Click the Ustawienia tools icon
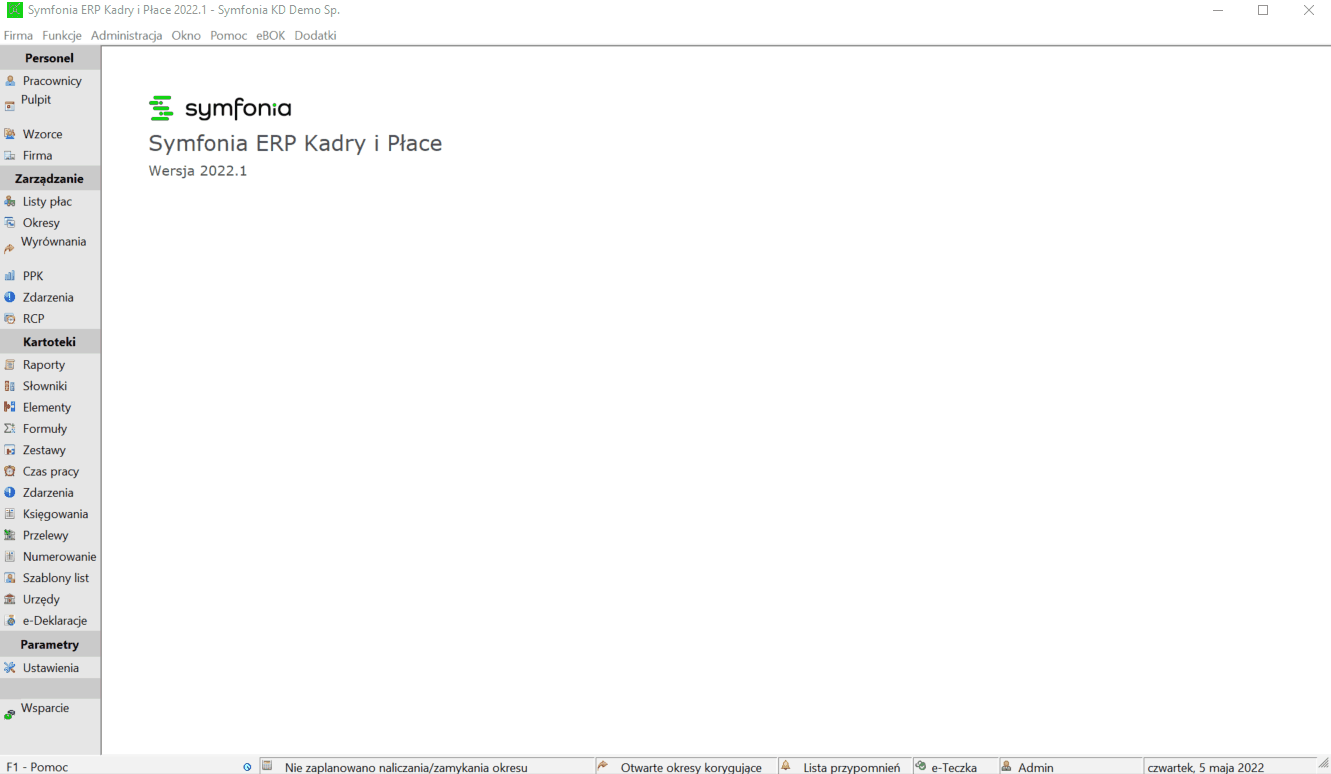Screen dimensions: 1331x774 click(10, 668)
